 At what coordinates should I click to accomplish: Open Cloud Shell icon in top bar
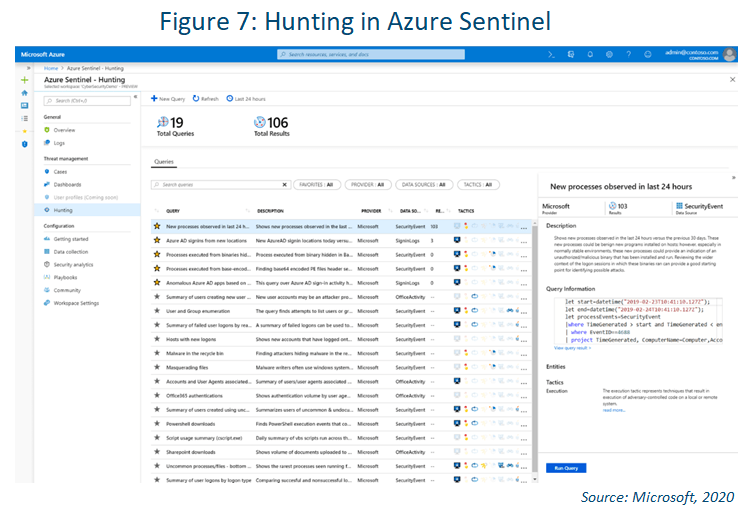click(551, 54)
